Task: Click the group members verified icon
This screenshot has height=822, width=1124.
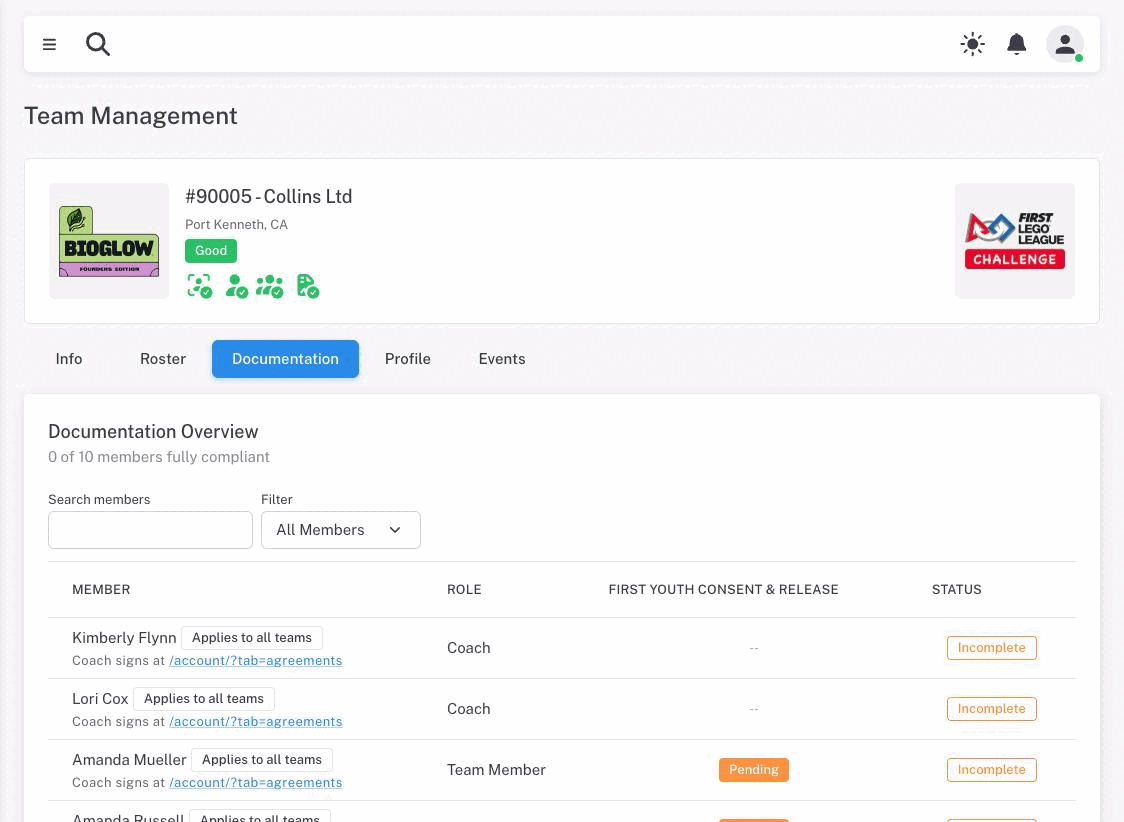Action: pos(270,286)
